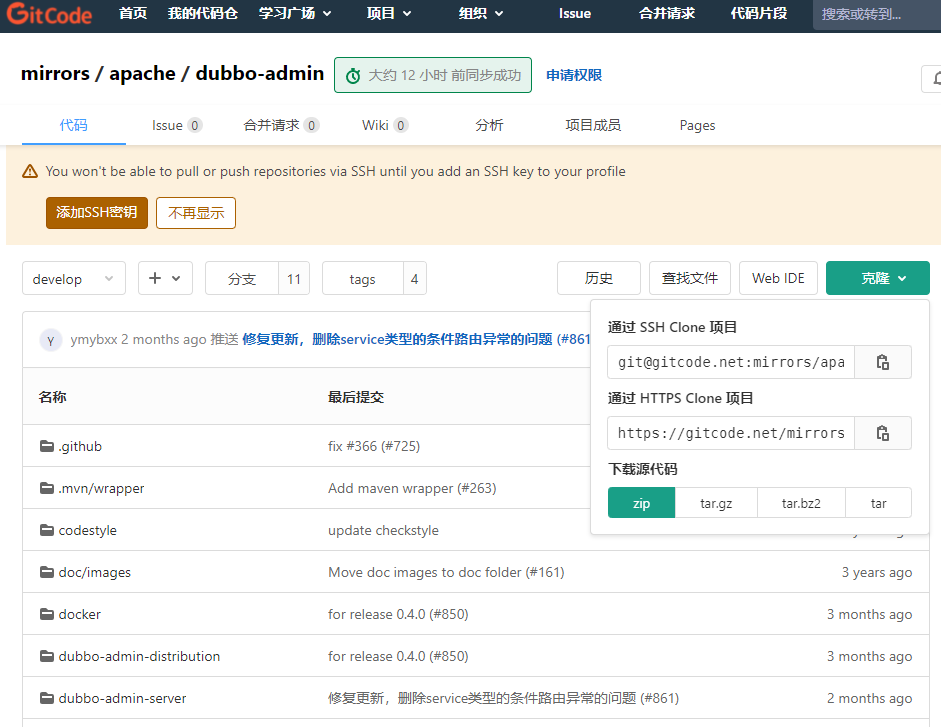Open the 分支 branches button

point(242,279)
